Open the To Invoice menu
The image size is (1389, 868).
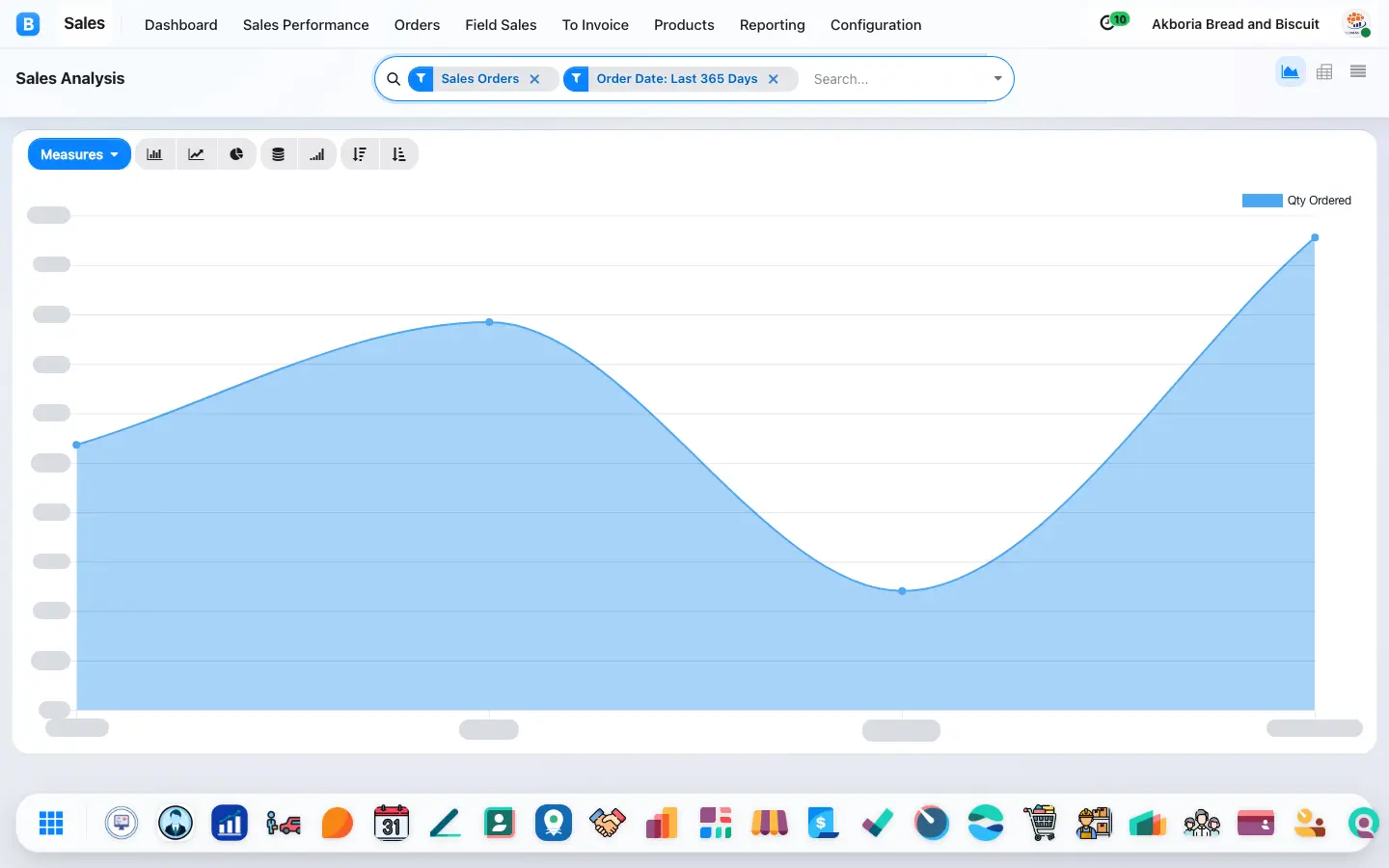coord(595,25)
